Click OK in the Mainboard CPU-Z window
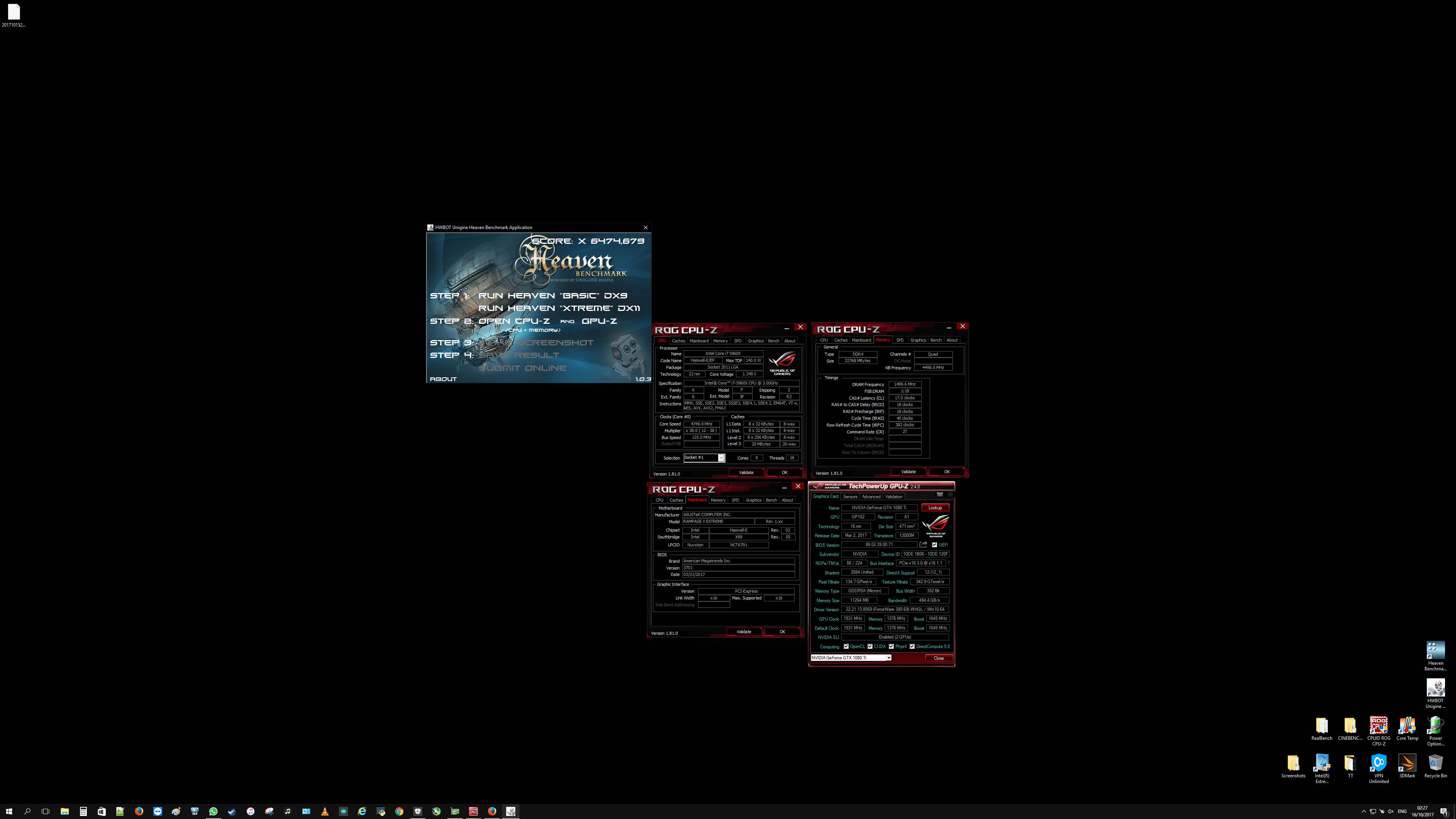This screenshot has width=1456, height=819. 782,632
